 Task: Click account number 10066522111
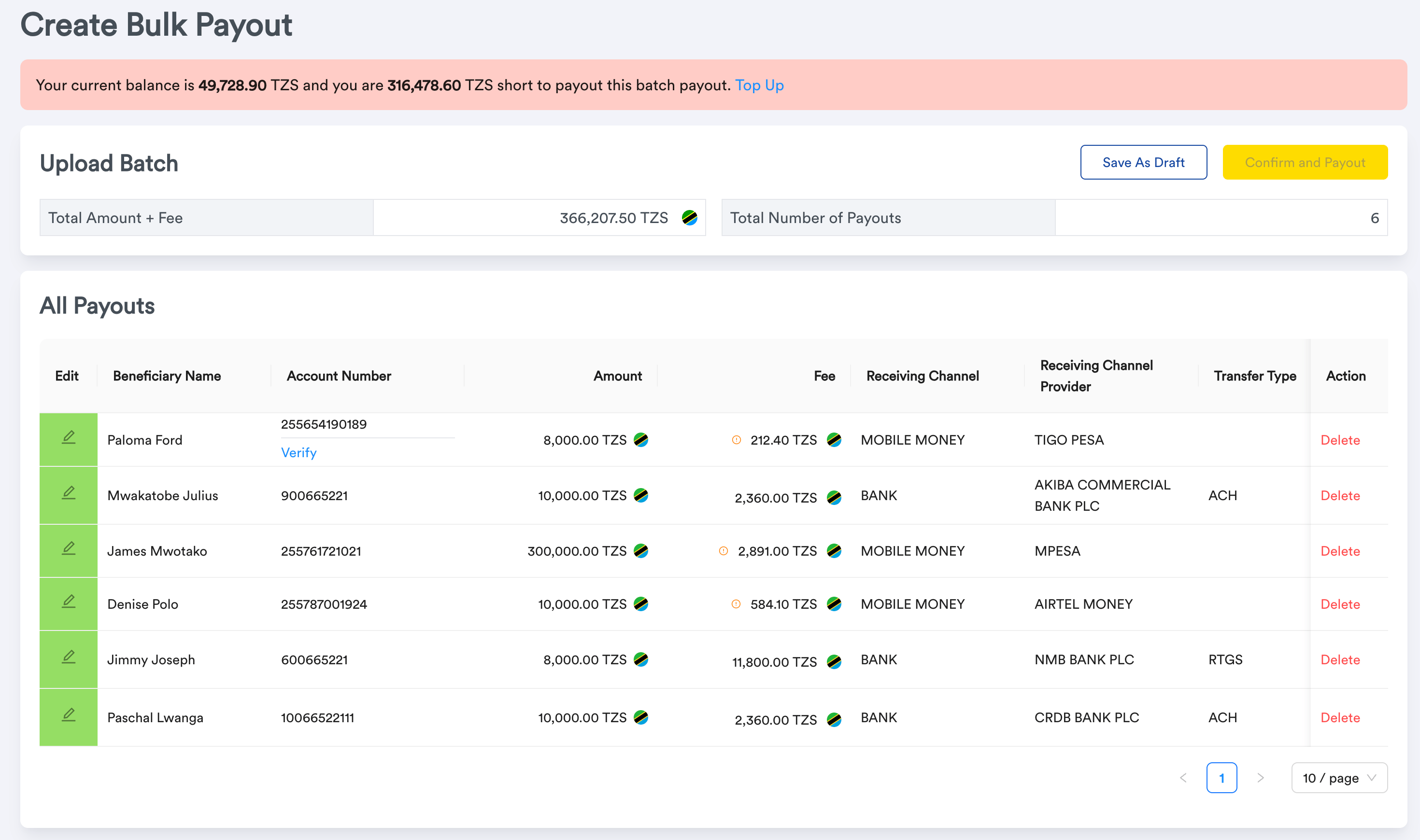[x=318, y=717]
